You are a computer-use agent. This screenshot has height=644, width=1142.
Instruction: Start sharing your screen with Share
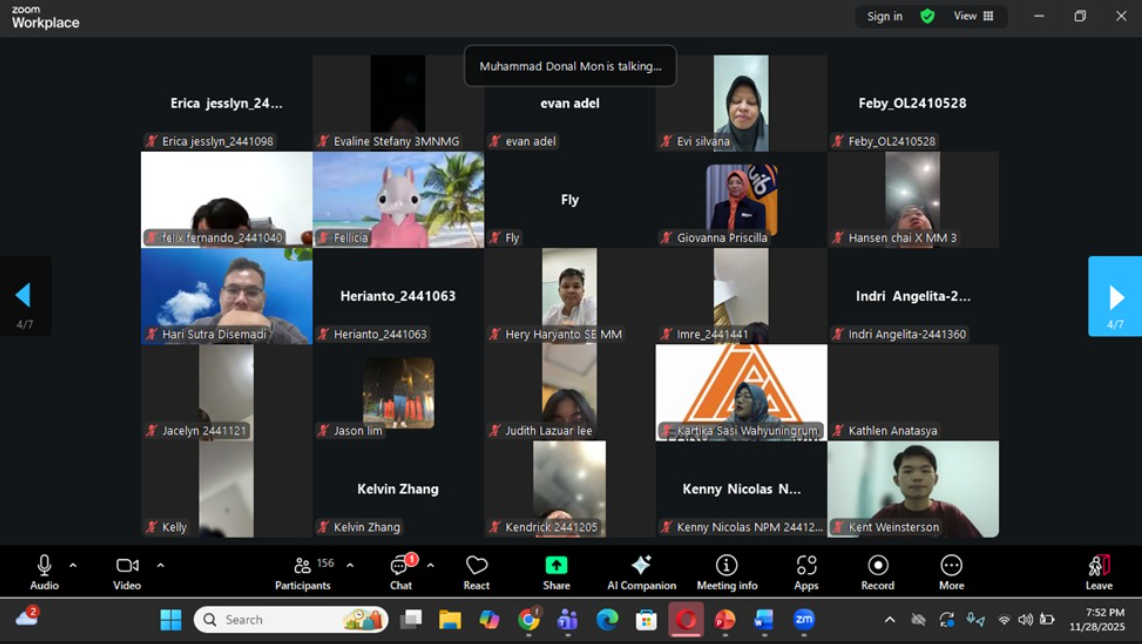coord(556,571)
